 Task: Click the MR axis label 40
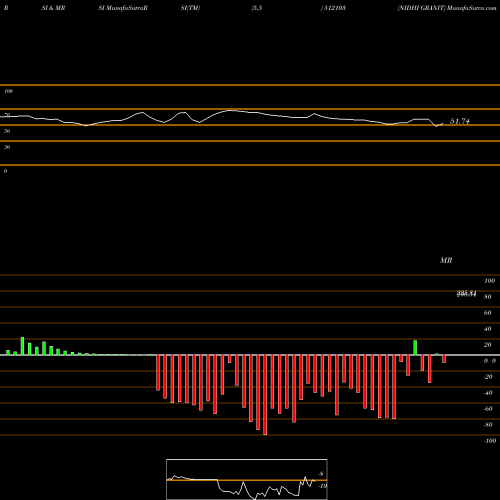[x=488, y=329]
